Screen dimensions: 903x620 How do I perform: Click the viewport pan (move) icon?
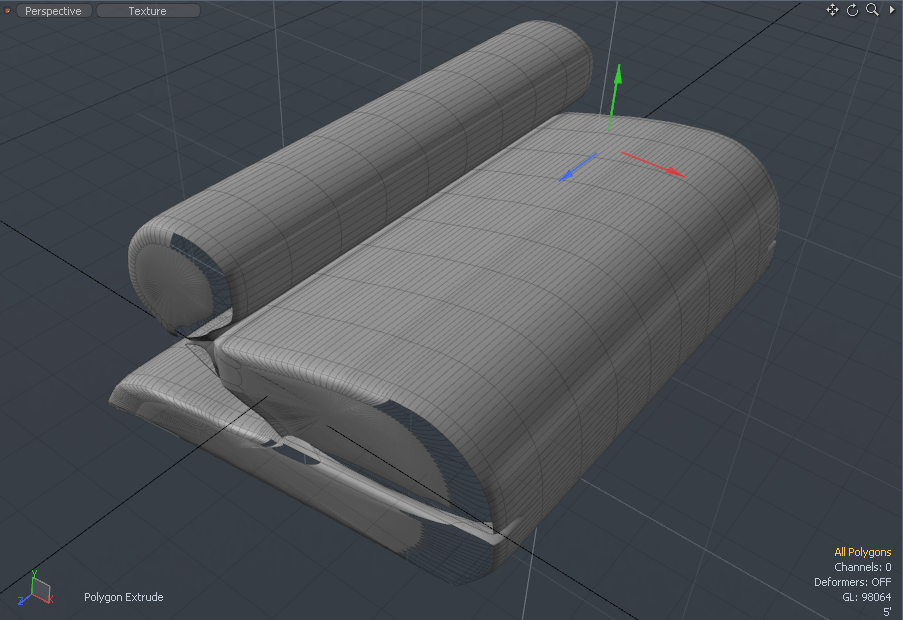[832, 10]
